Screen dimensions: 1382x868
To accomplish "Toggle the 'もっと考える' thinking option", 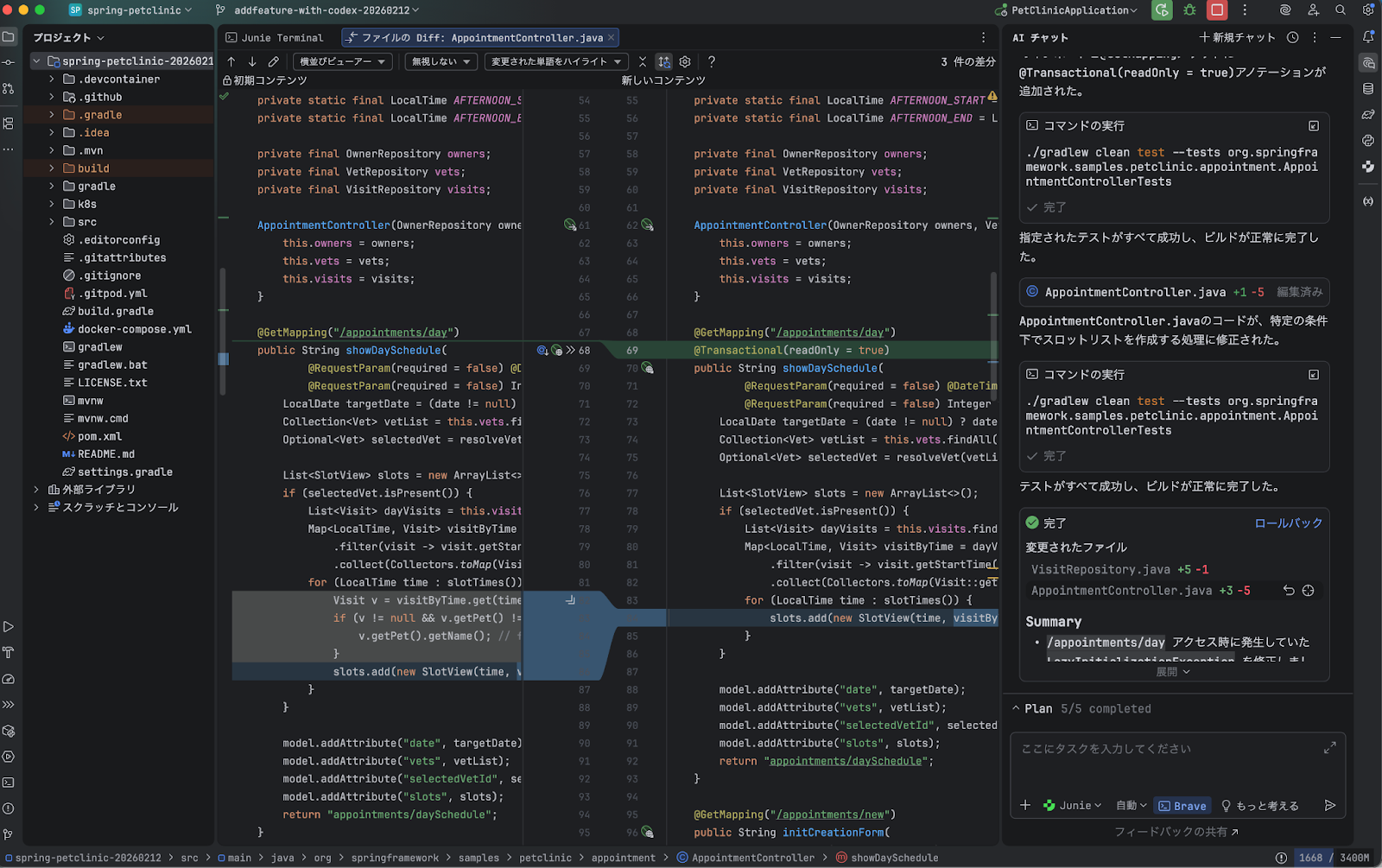I will [x=1259, y=805].
